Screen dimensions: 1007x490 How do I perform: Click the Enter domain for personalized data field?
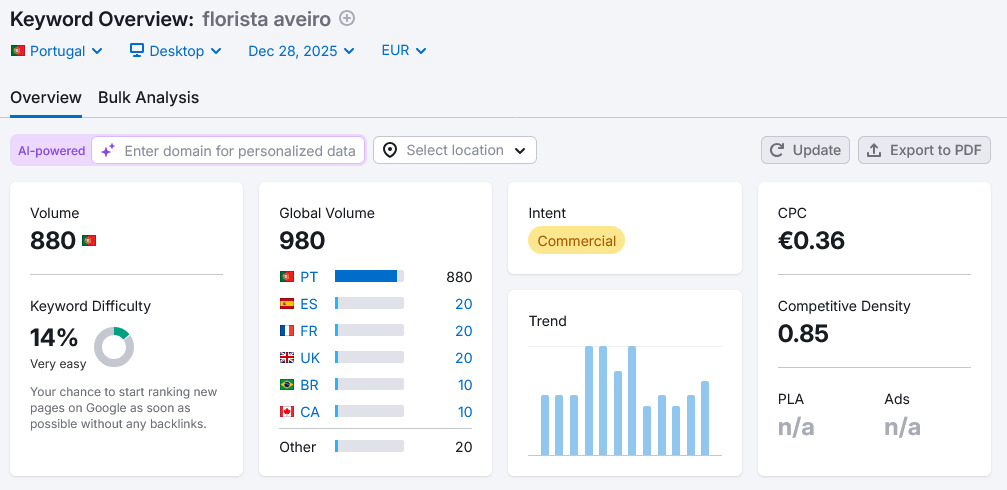click(239, 150)
